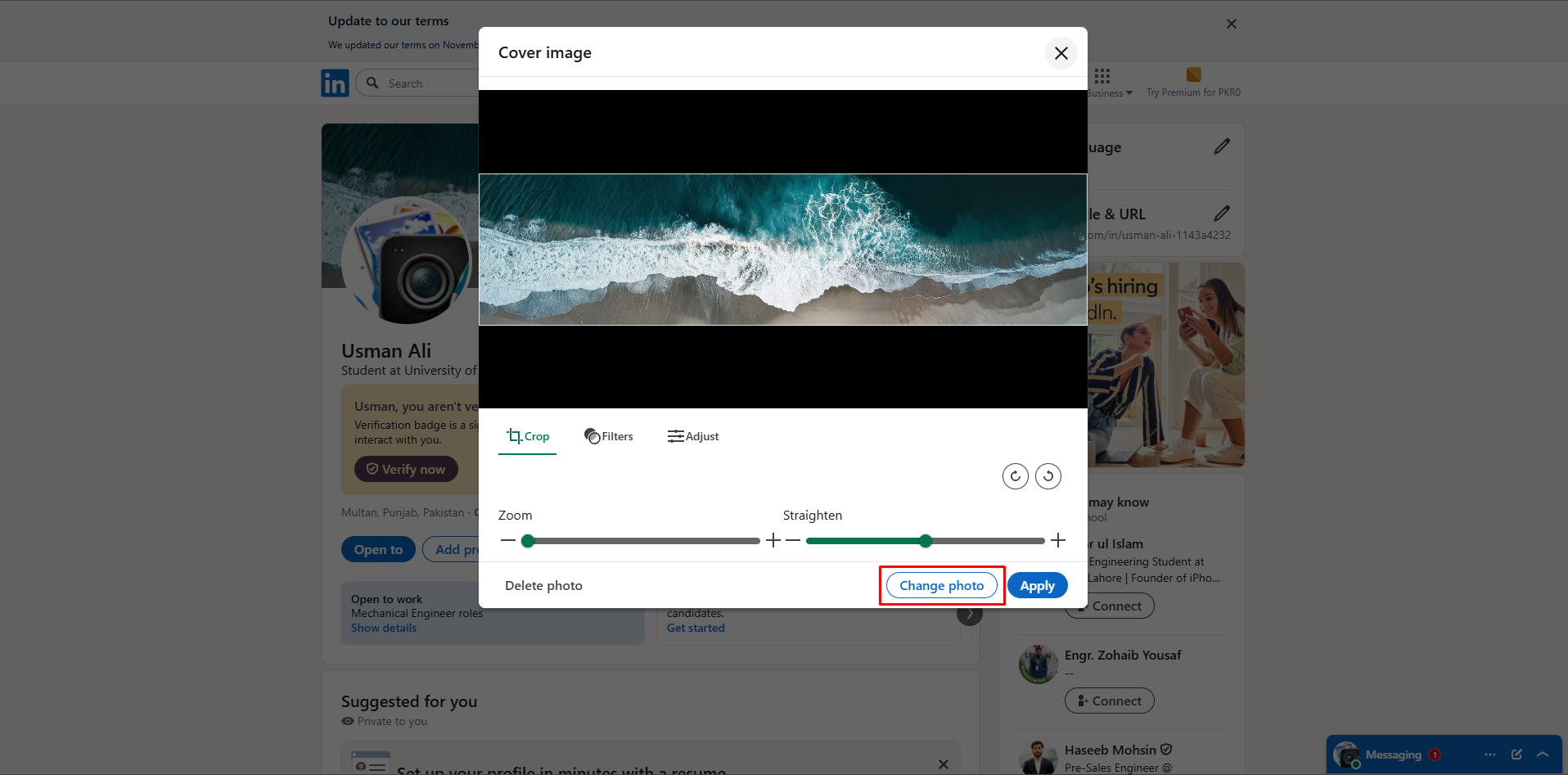1568x775 pixels.
Task: Go to LinkedIn home via logo
Action: (x=335, y=83)
